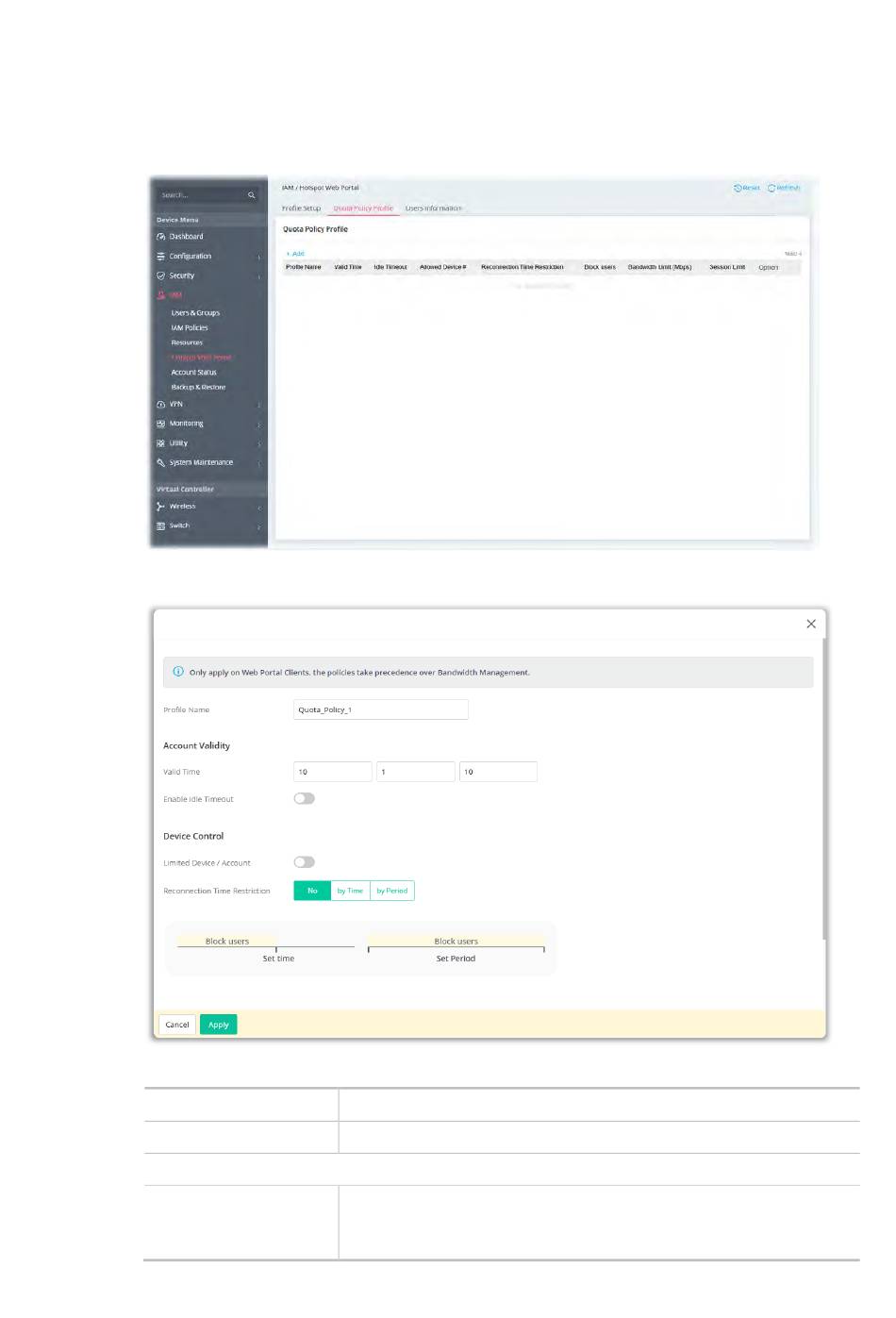Click the Security shield icon
896x1318 pixels.
[161, 276]
